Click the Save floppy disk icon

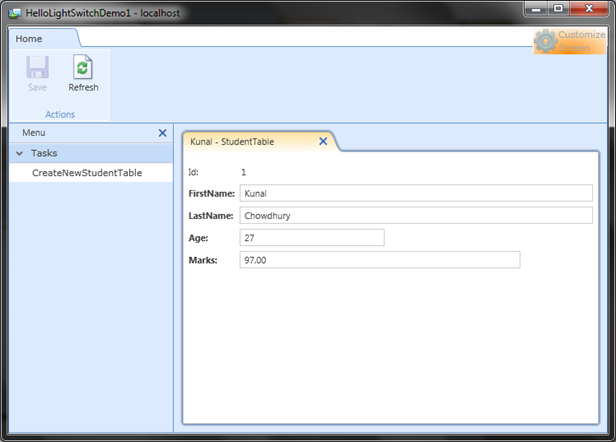coord(37,67)
